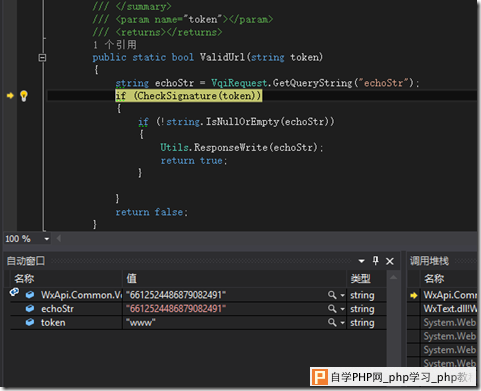
Task: Open visualizer dropdown arrow for WxApi.Common.V row
Action: (x=342, y=296)
